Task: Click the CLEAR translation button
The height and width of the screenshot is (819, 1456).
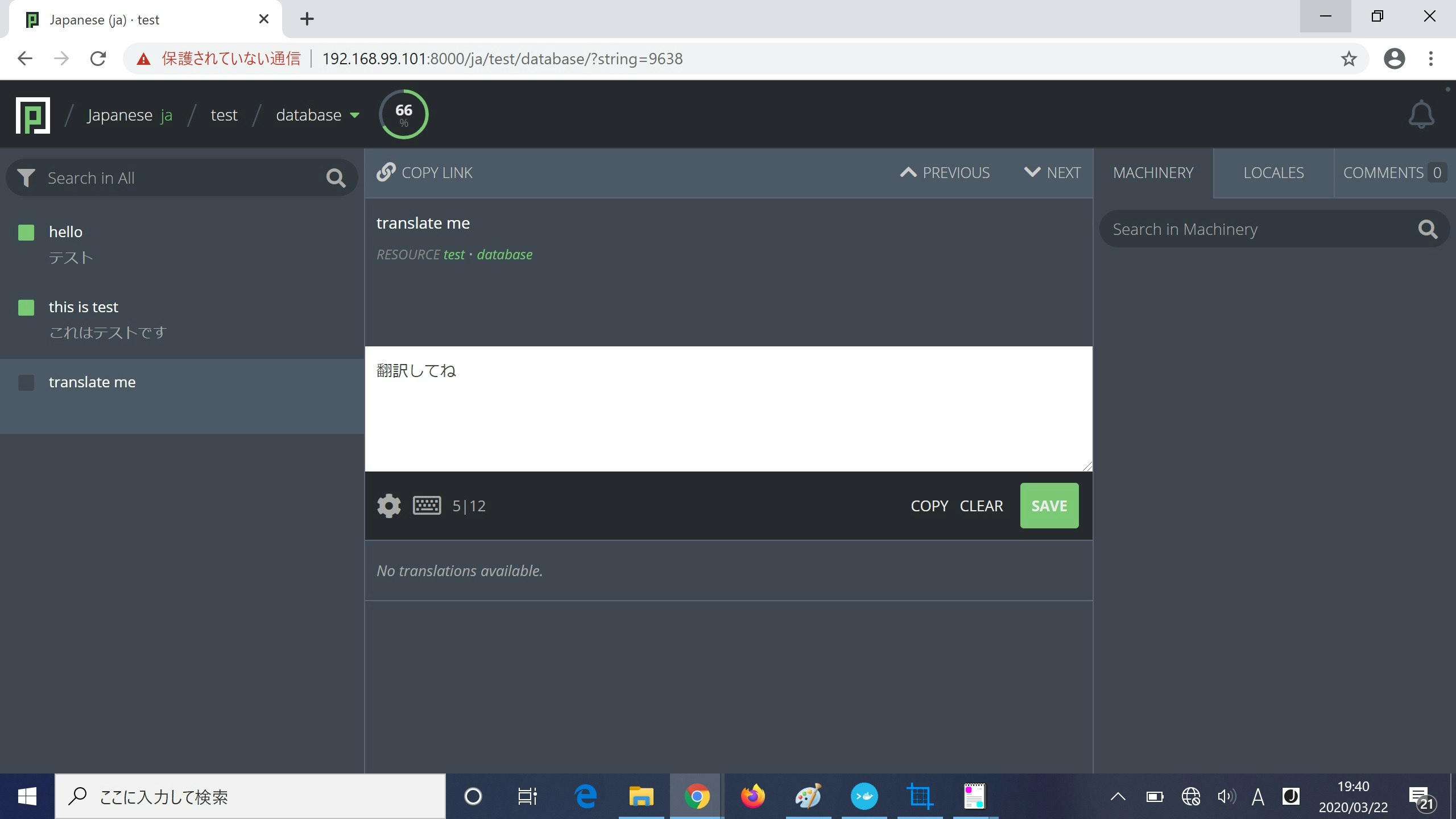Action: 981,506
